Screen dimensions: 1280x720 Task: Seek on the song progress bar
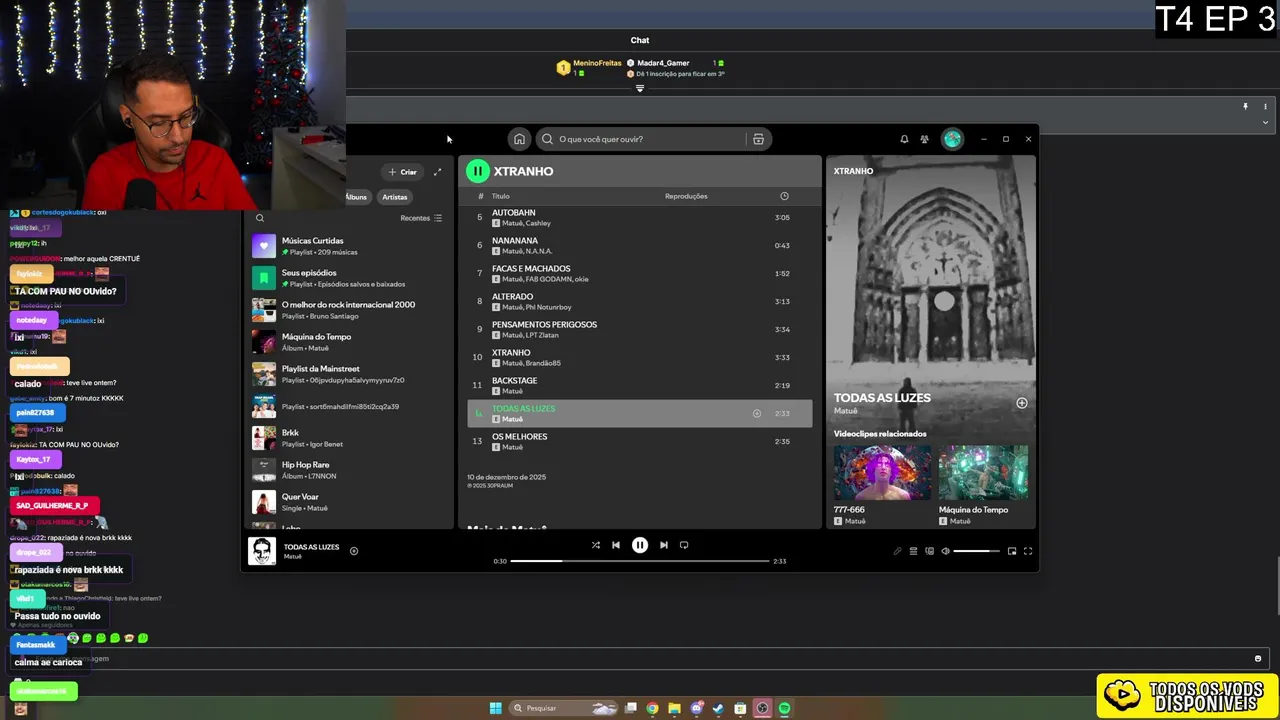coord(640,561)
